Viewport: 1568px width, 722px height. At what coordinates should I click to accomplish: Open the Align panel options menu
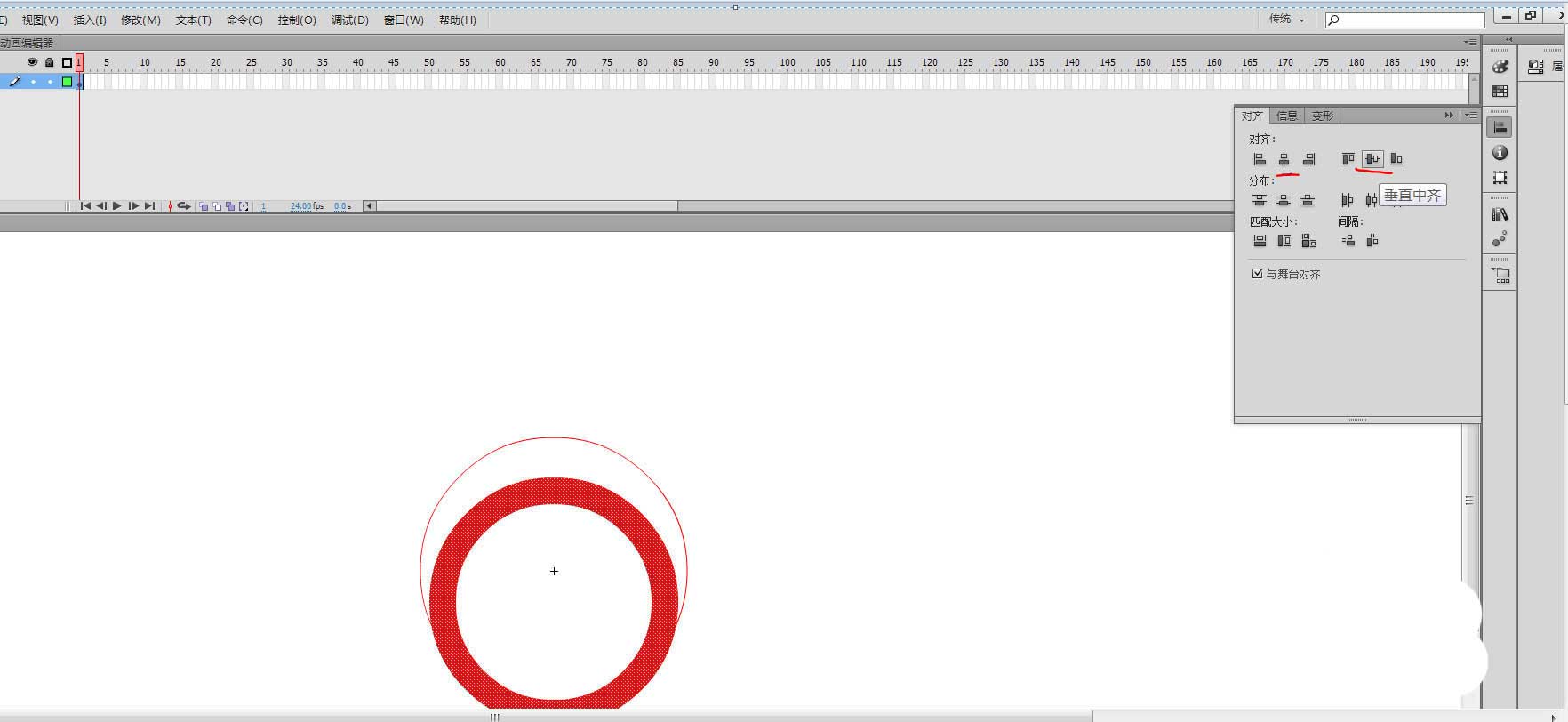click(1471, 116)
